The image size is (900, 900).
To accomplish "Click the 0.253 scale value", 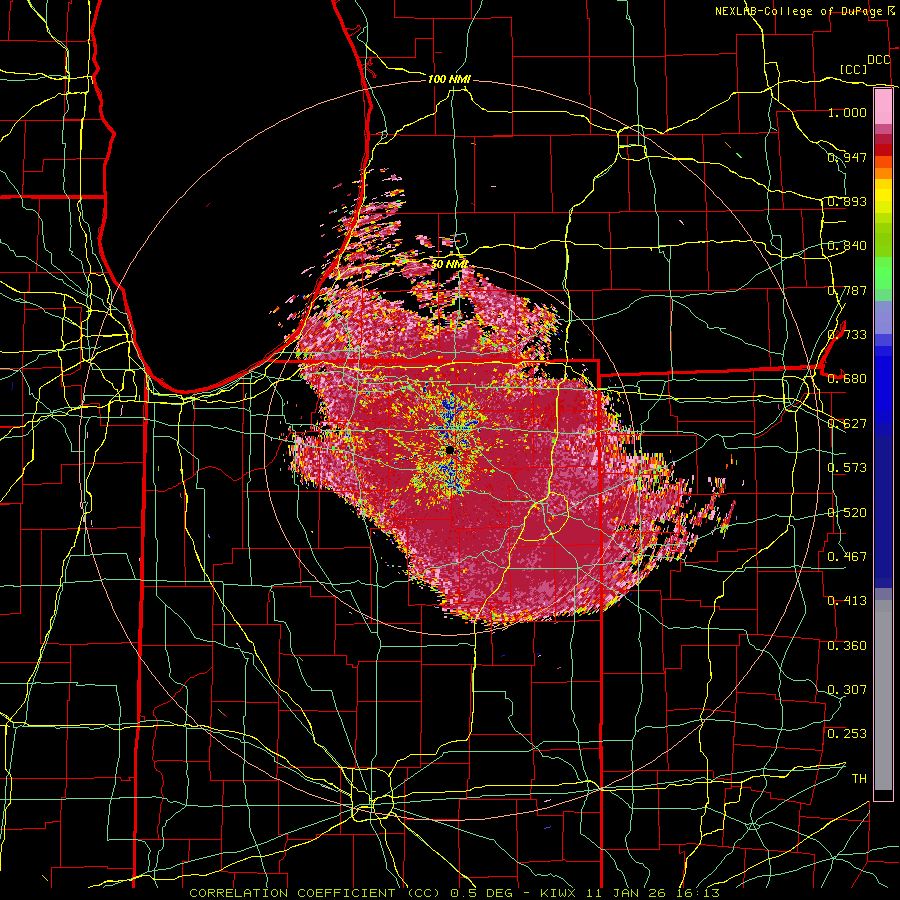I will pos(847,734).
